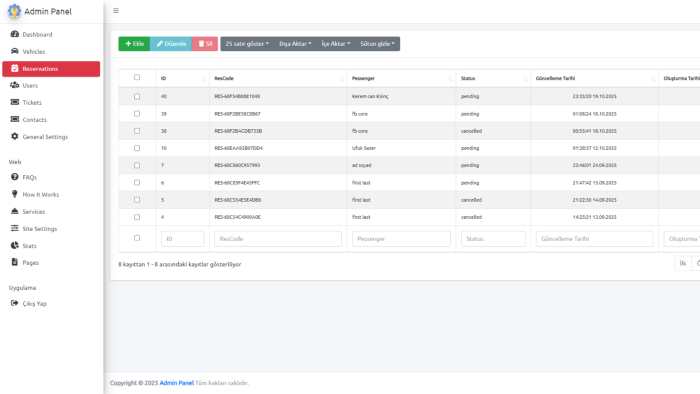Tick the checkbox in the filter row
Screen dimensions: 700x394
click(137, 238)
